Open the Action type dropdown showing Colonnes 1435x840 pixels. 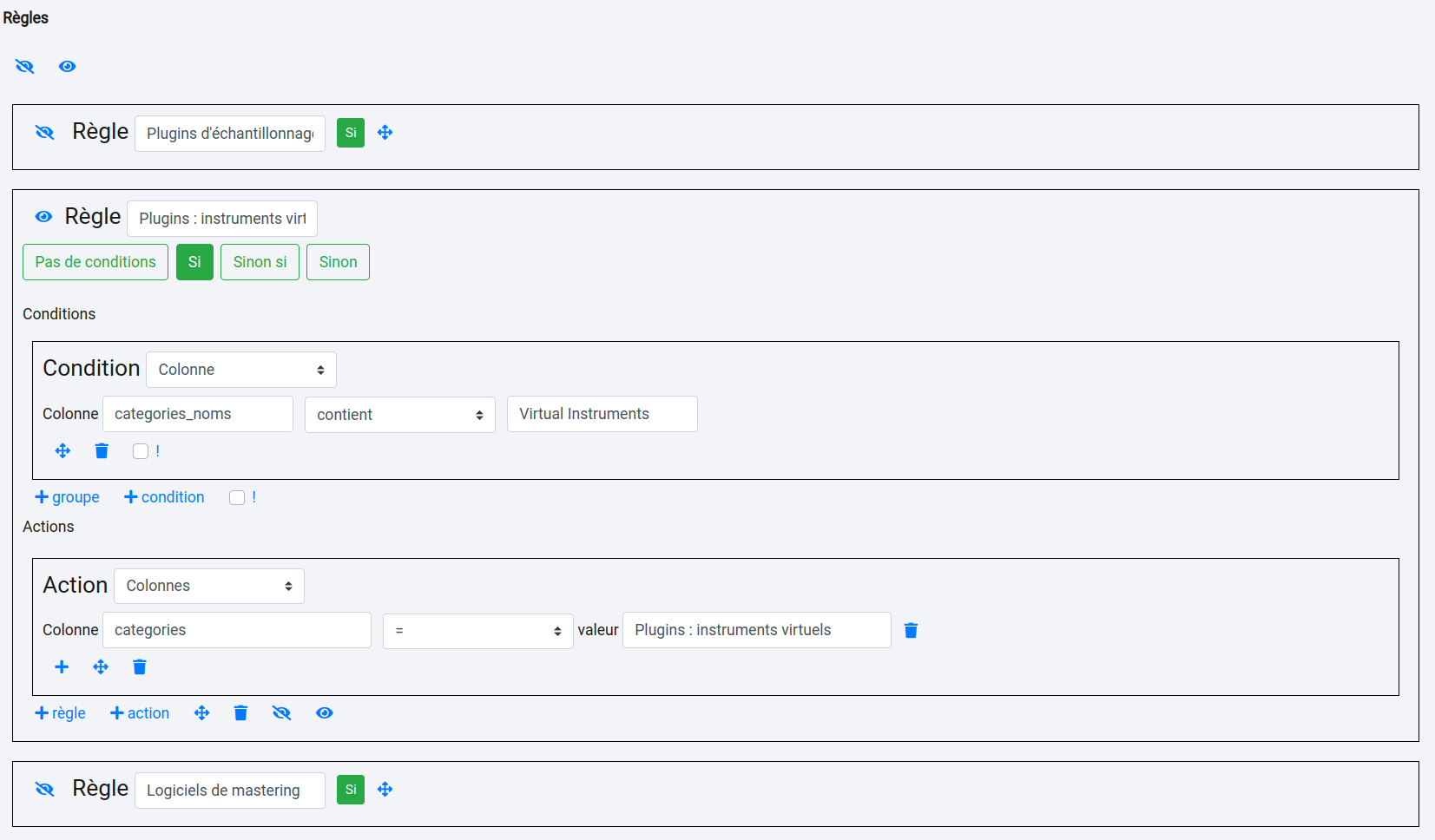tap(208, 586)
